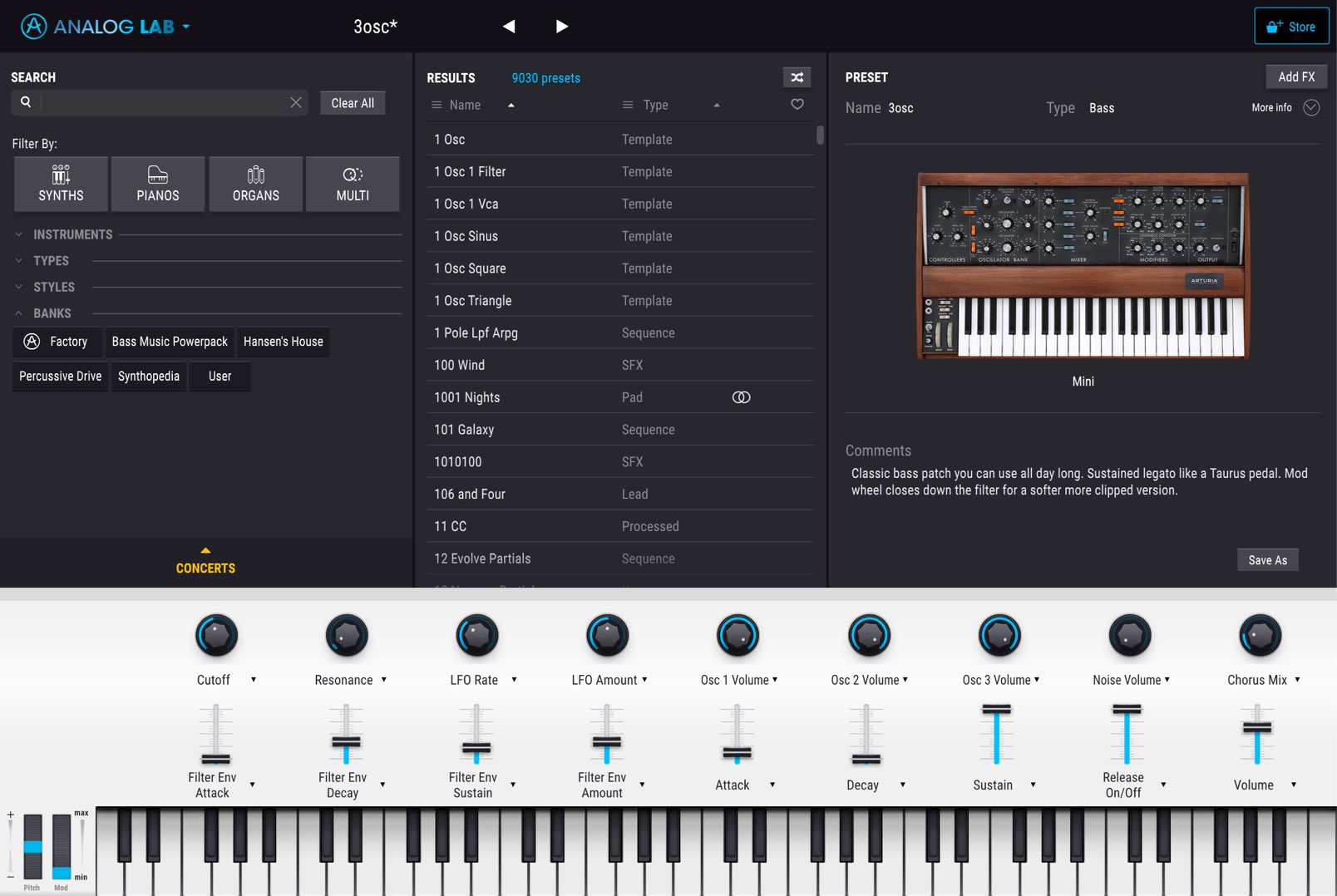
Task: Click the Sustain fader
Action: pos(996,735)
